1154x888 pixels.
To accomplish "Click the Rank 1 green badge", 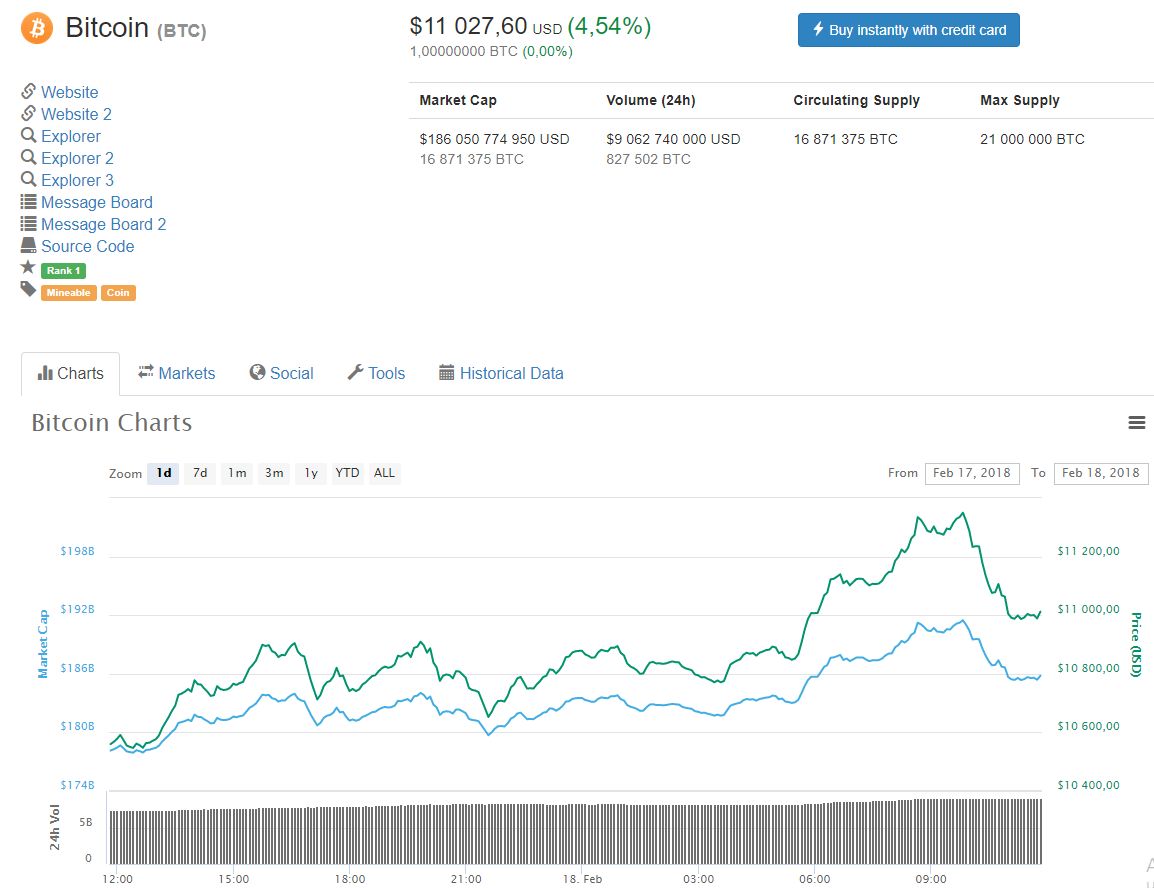I will click(x=63, y=271).
